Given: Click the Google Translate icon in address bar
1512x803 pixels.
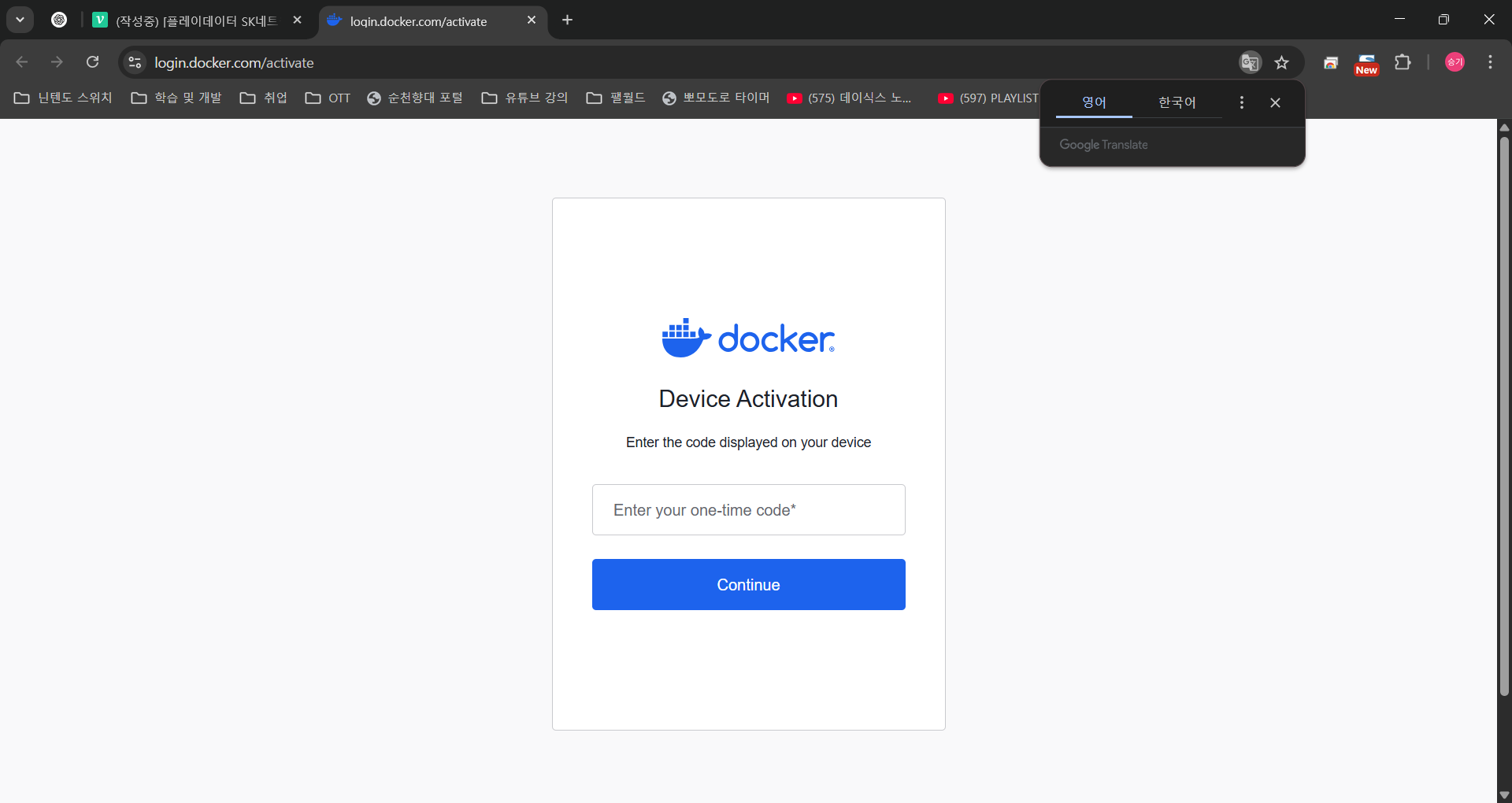Looking at the screenshot, I should (1250, 62).
